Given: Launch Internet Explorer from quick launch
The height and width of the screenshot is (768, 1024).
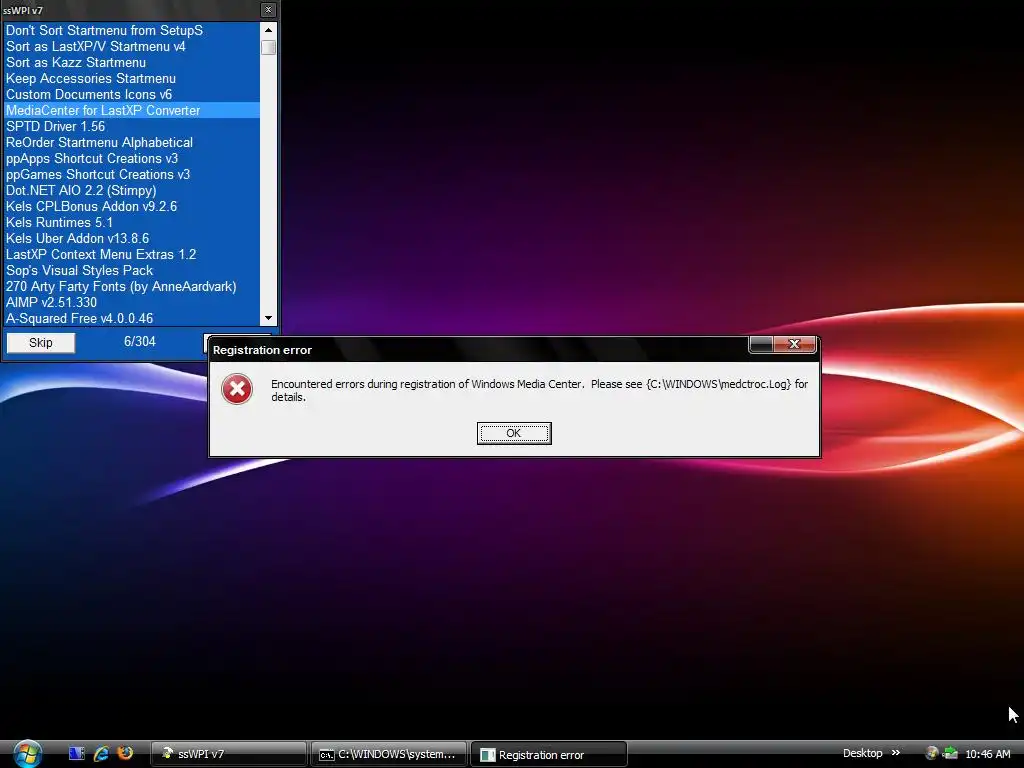Looking at the screenshot, I should (x=101, y=754).
